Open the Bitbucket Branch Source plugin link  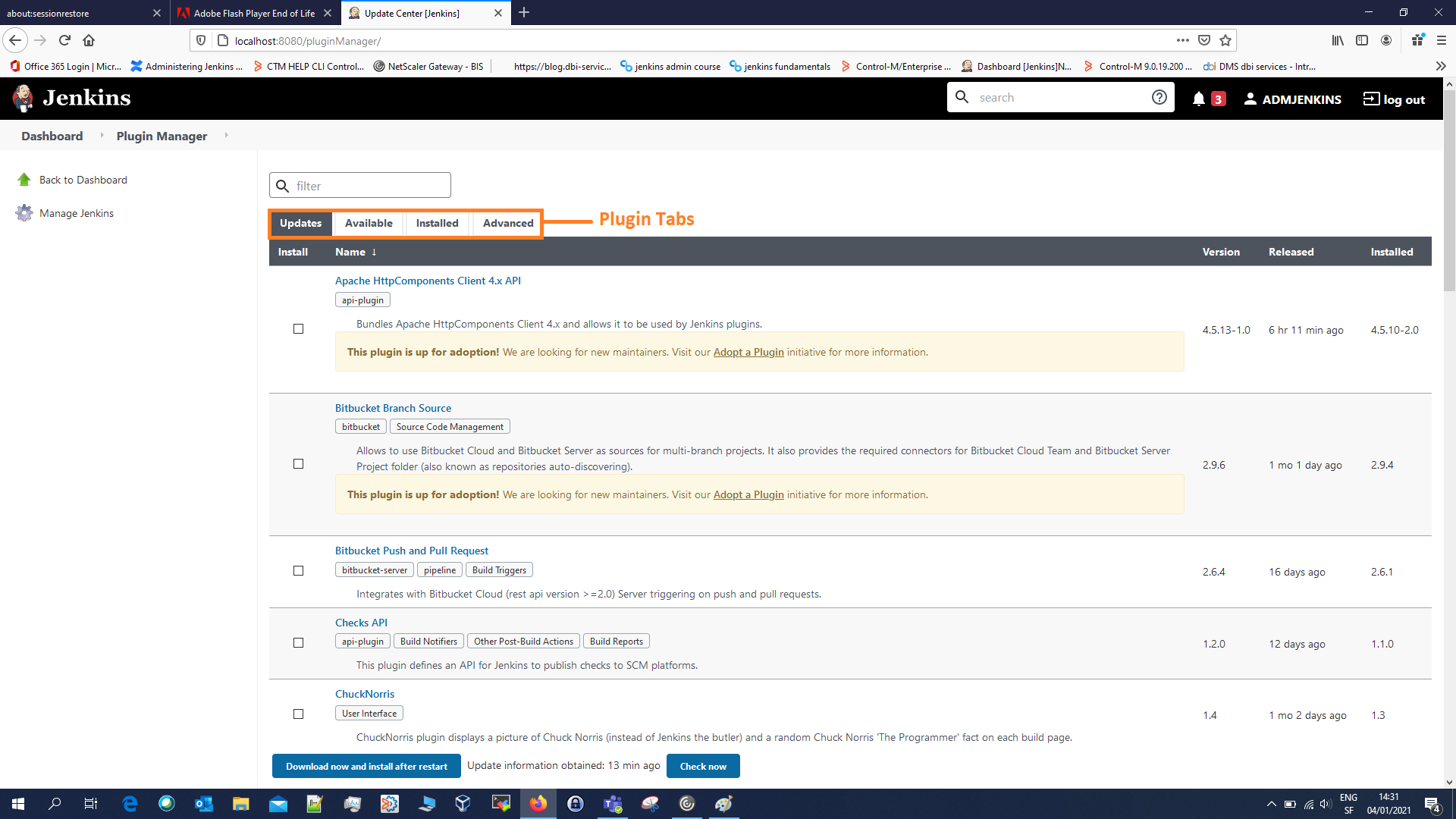click(x=393, y=408)
